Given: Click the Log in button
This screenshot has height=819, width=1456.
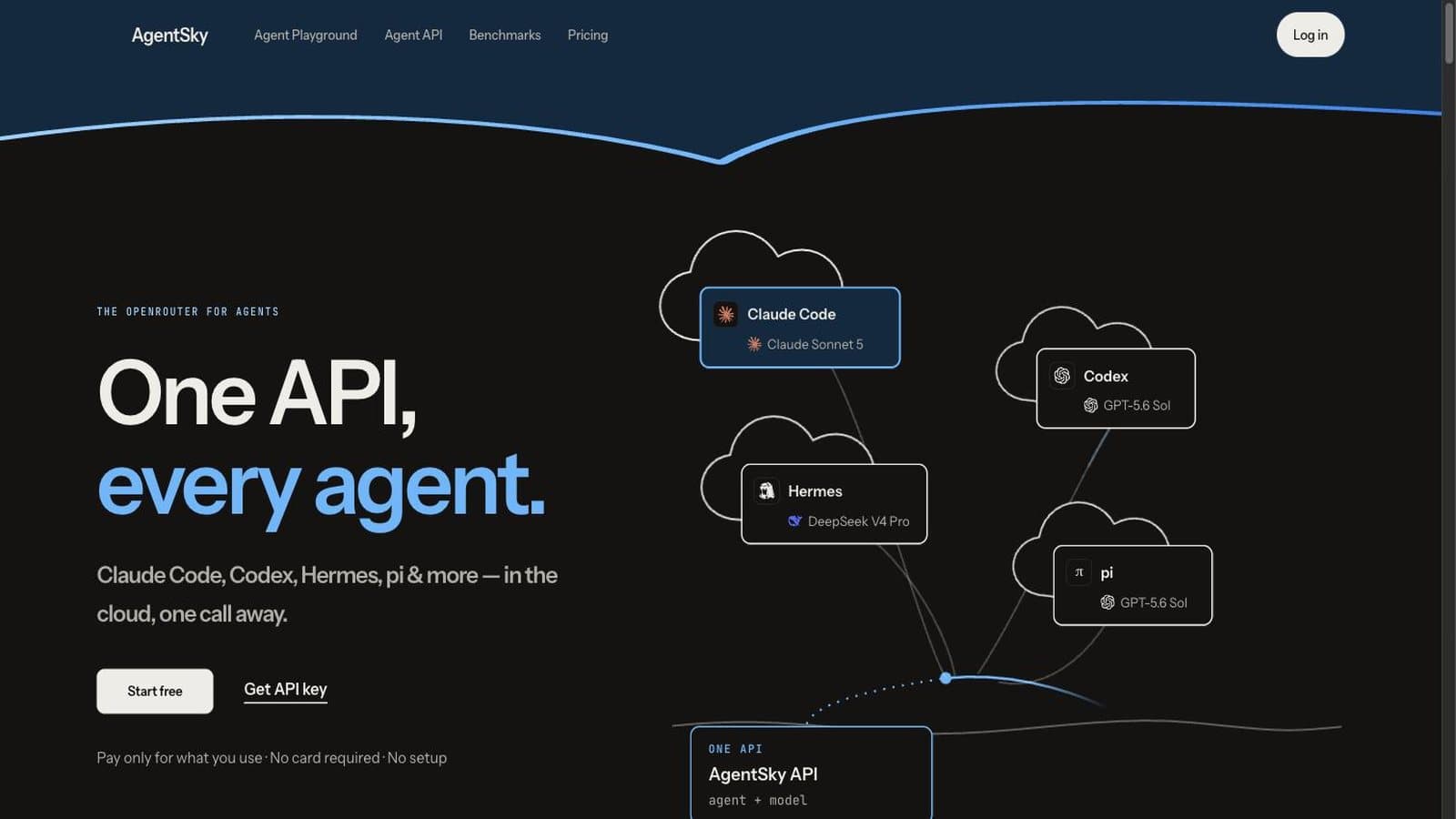Looking at the screenshot, I should pyautogui.click(x=1310, y=35).
